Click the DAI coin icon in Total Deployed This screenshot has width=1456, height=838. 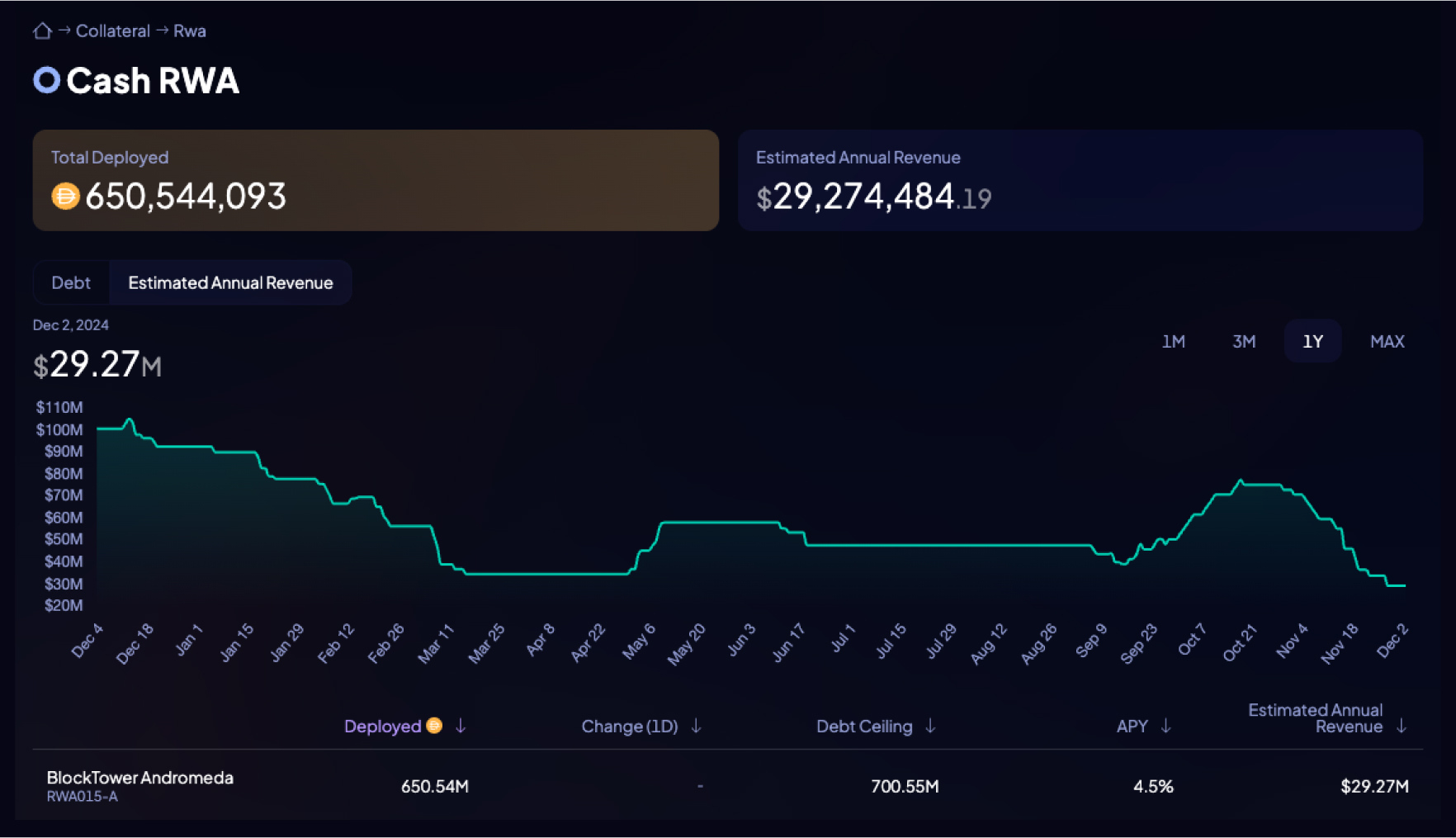[x=65, y=196]
